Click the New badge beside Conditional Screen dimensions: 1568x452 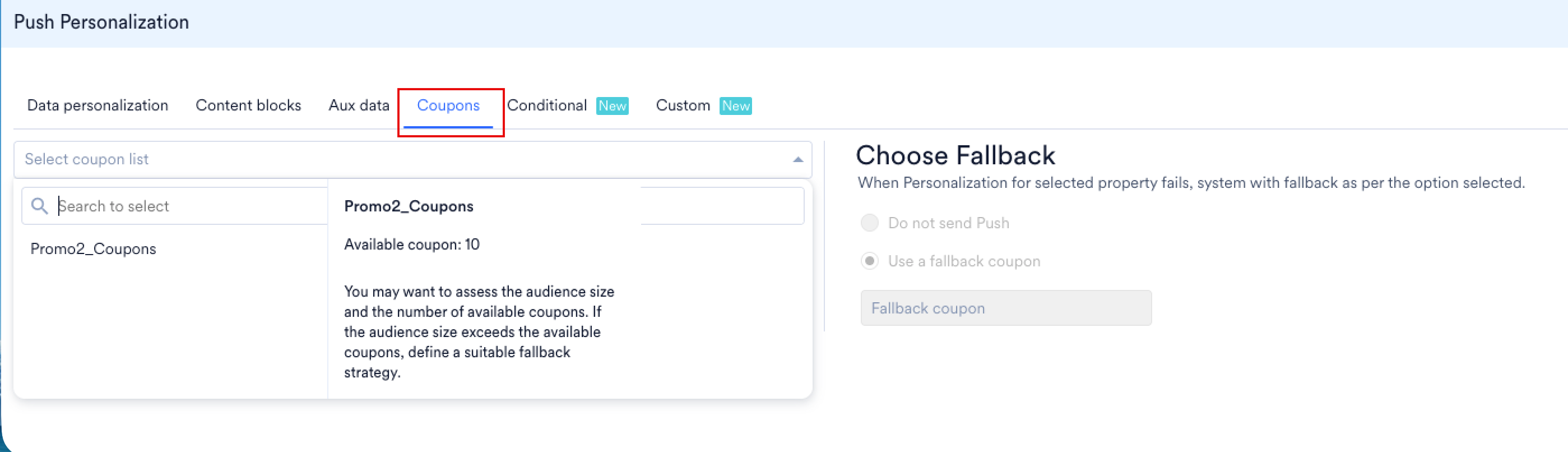point(612,106)
